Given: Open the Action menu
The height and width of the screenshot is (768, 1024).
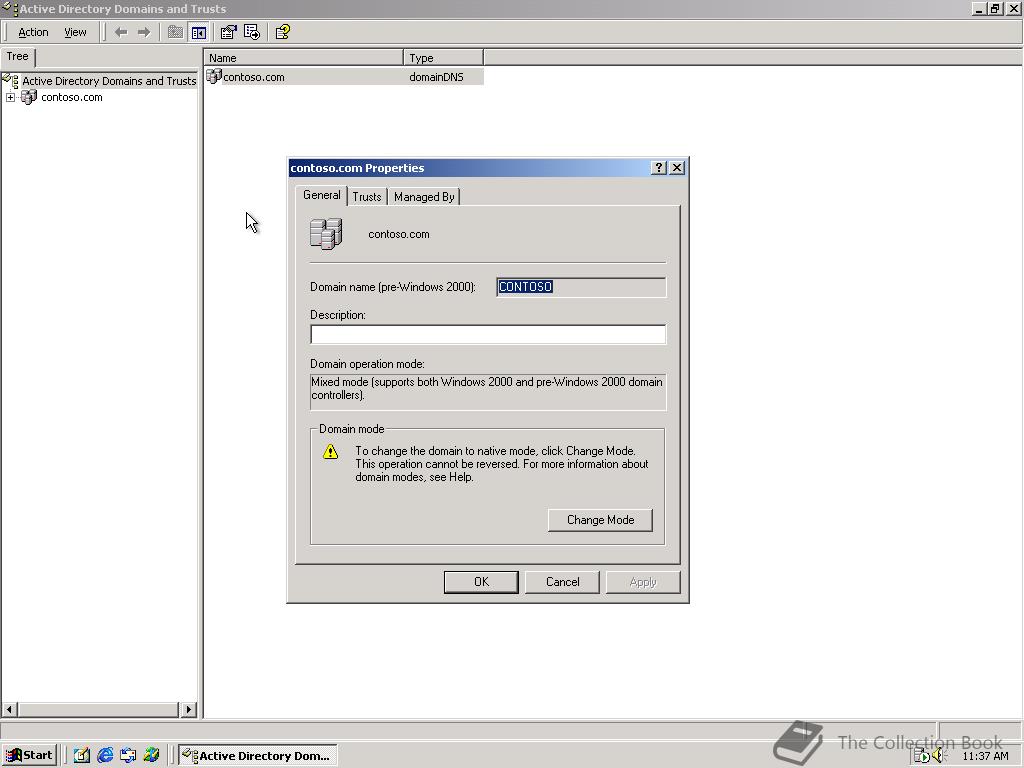Looking at the screenshot, I should [x=33, y=32].
